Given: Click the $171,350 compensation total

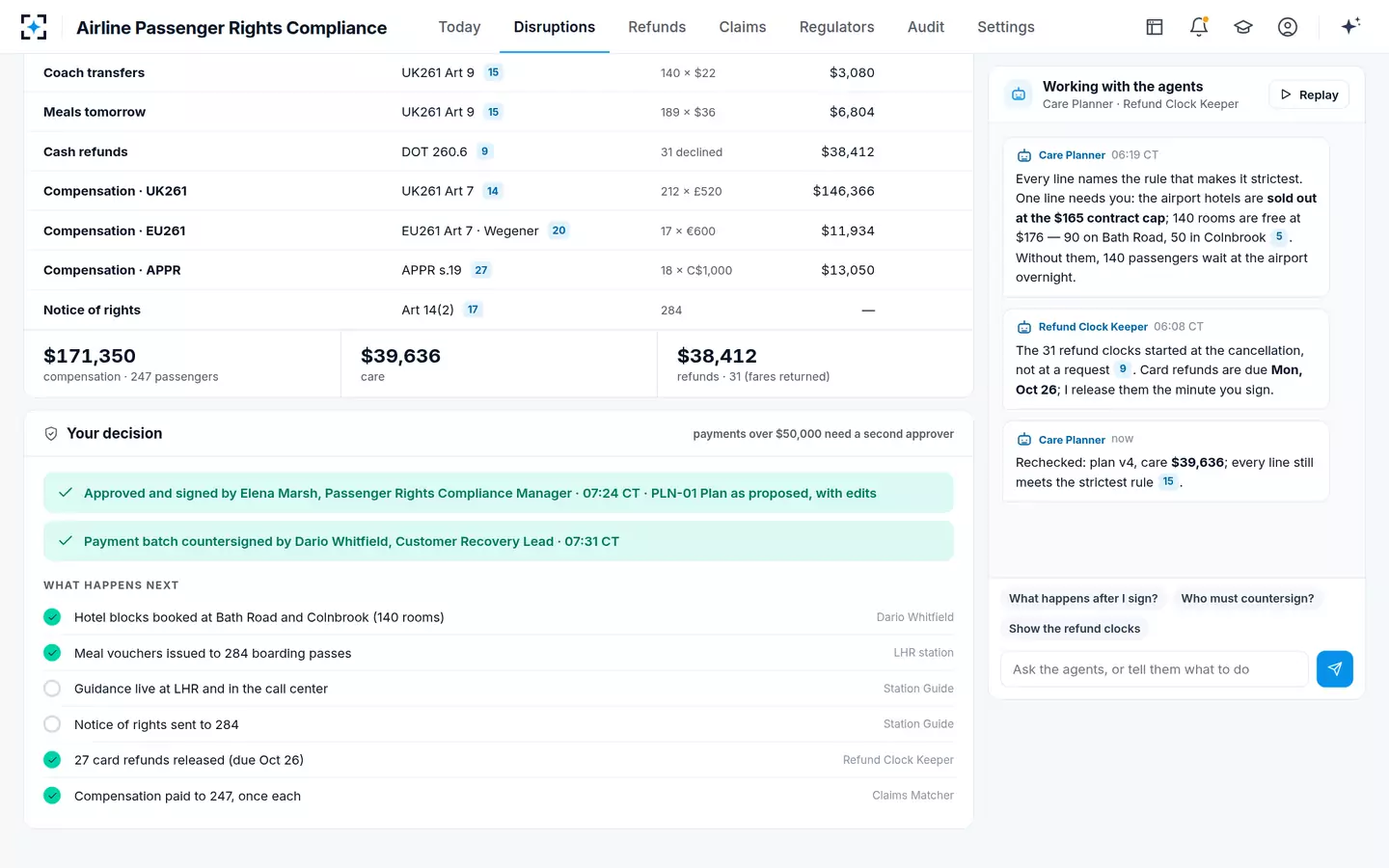Looking at the screenshot, I should [90, 356].
